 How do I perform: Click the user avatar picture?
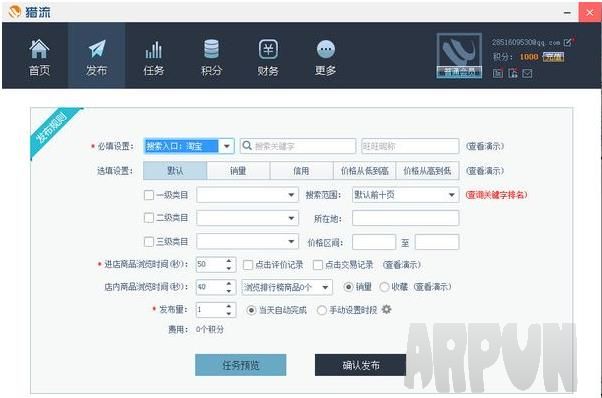(x=459, y=56)
